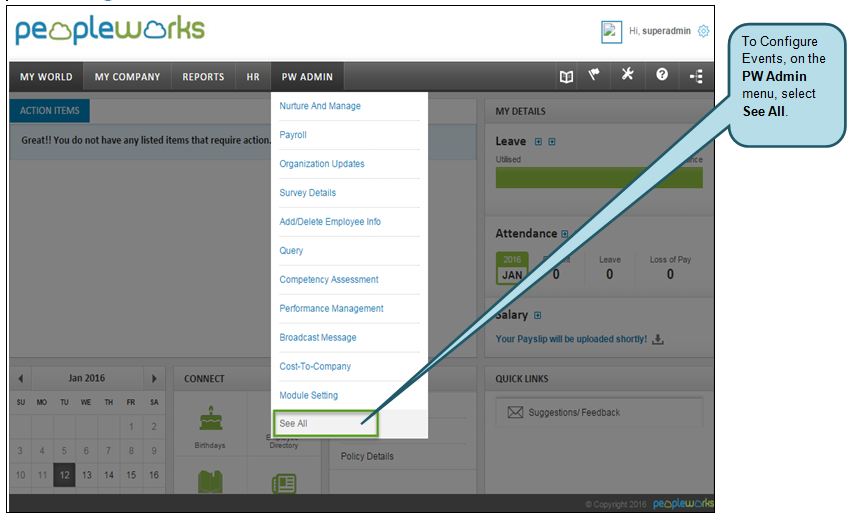Click the flag icon in the toolbar

[594, 74]
